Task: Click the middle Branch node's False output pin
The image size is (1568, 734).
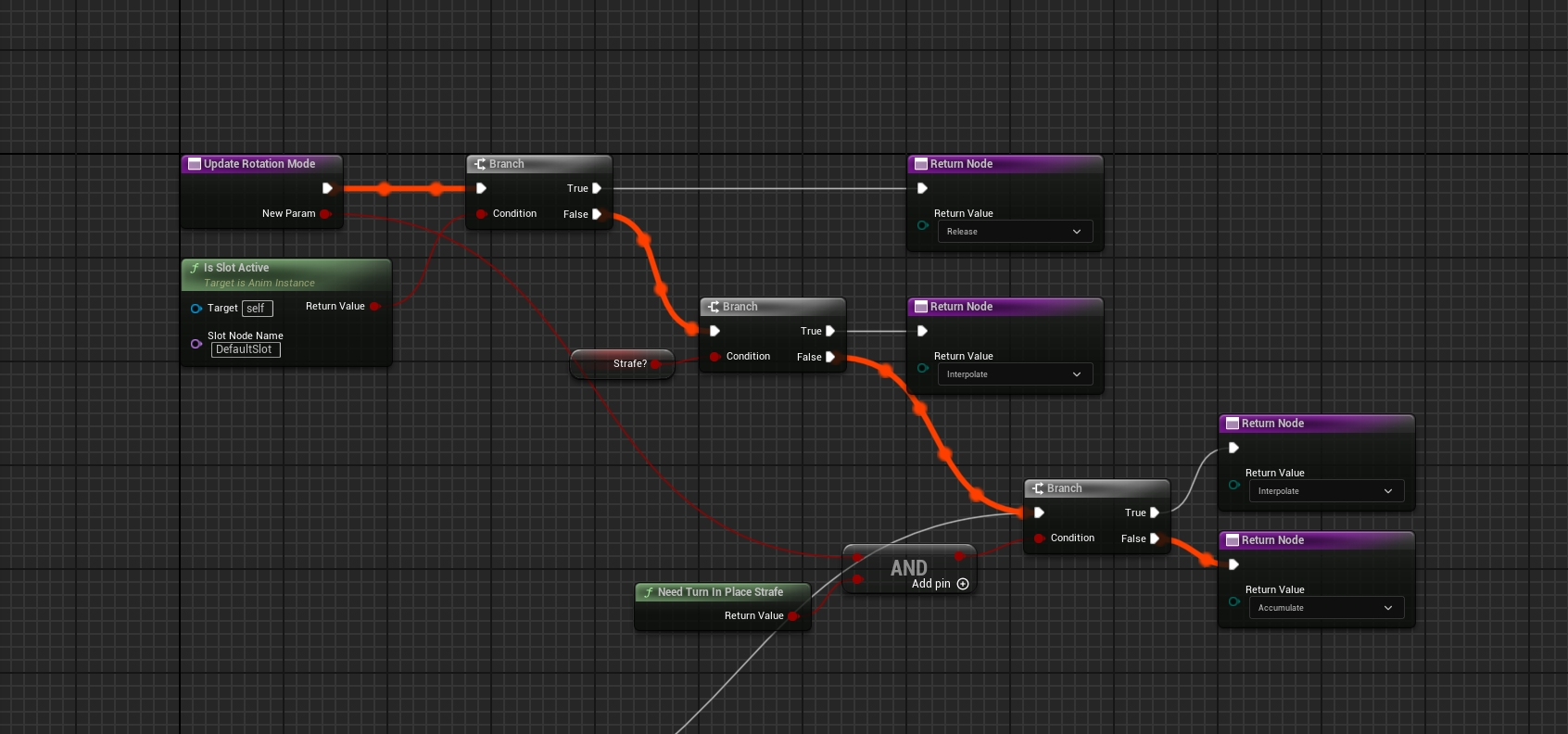Action: coord(830,357)
